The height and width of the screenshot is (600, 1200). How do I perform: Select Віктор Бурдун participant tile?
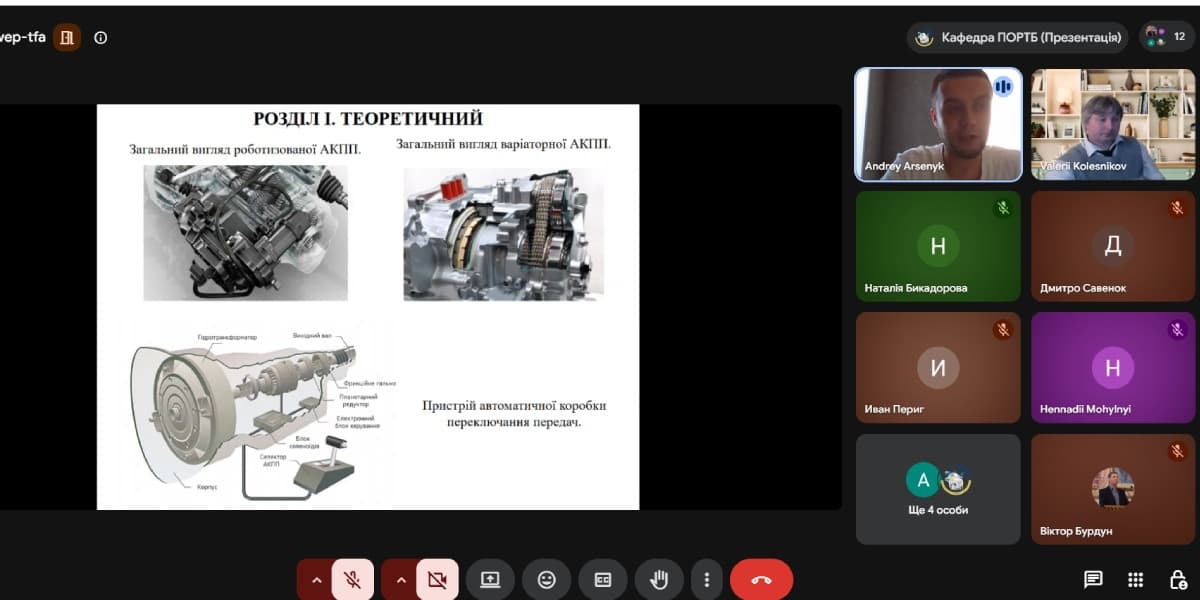click(1112, 489)
